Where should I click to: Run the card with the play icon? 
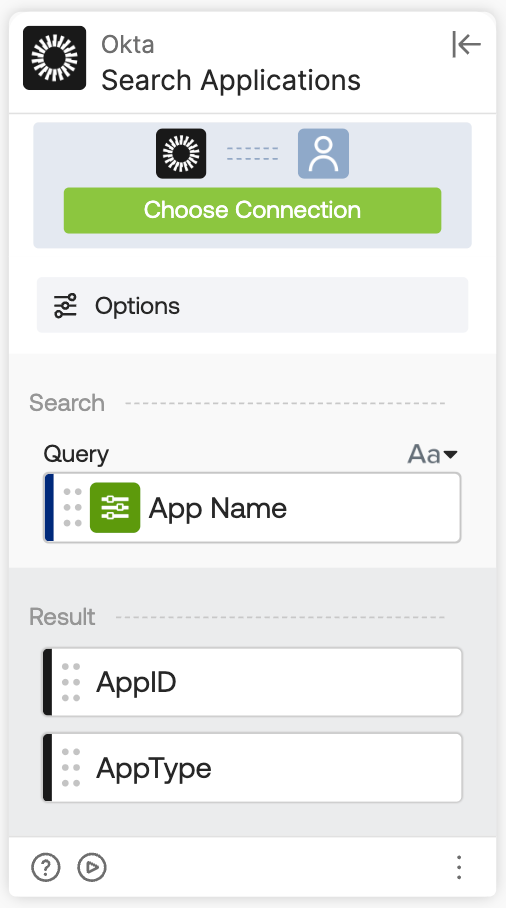coord(92,867)
